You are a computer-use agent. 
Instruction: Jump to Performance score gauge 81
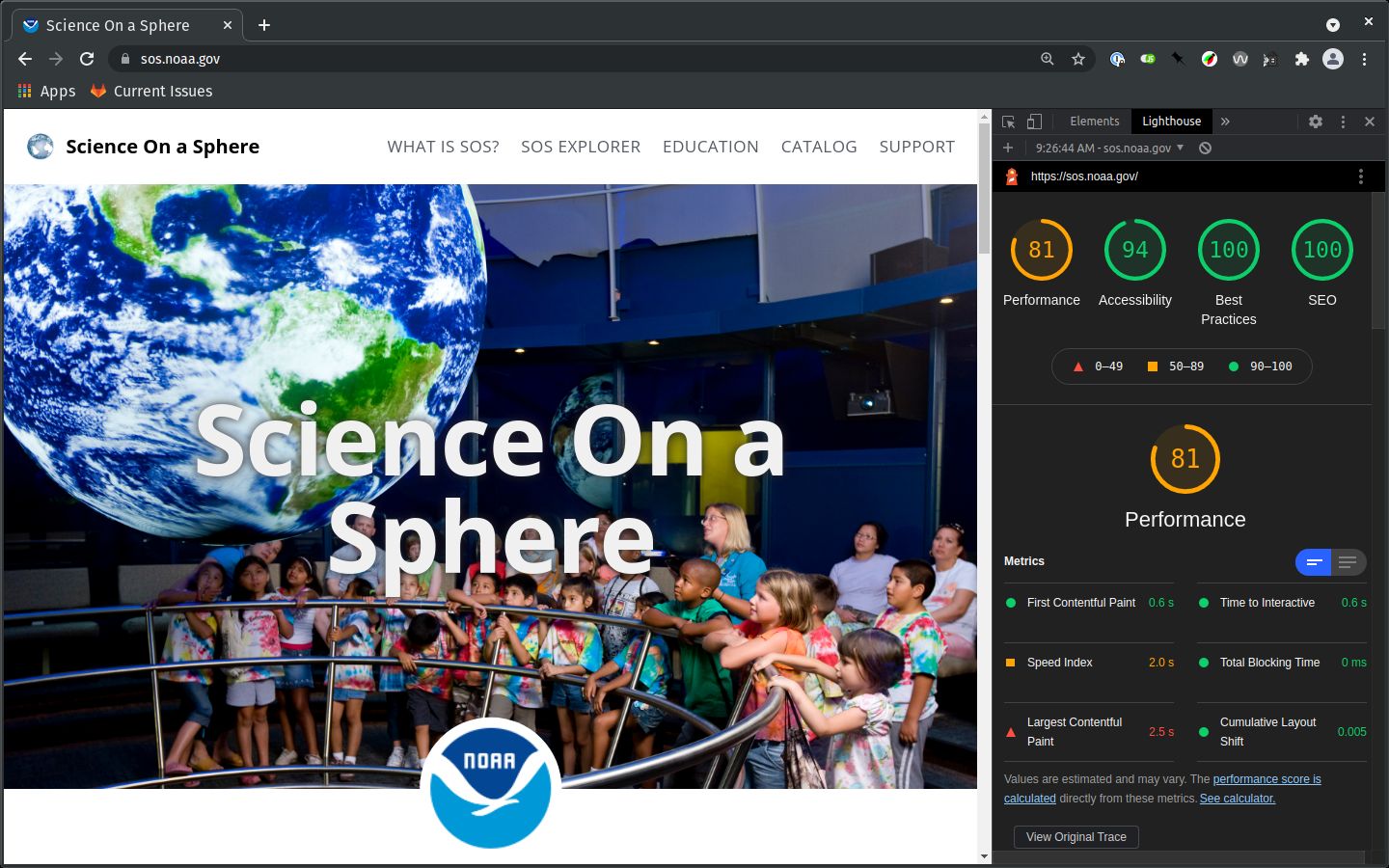tap(1042, 250)
